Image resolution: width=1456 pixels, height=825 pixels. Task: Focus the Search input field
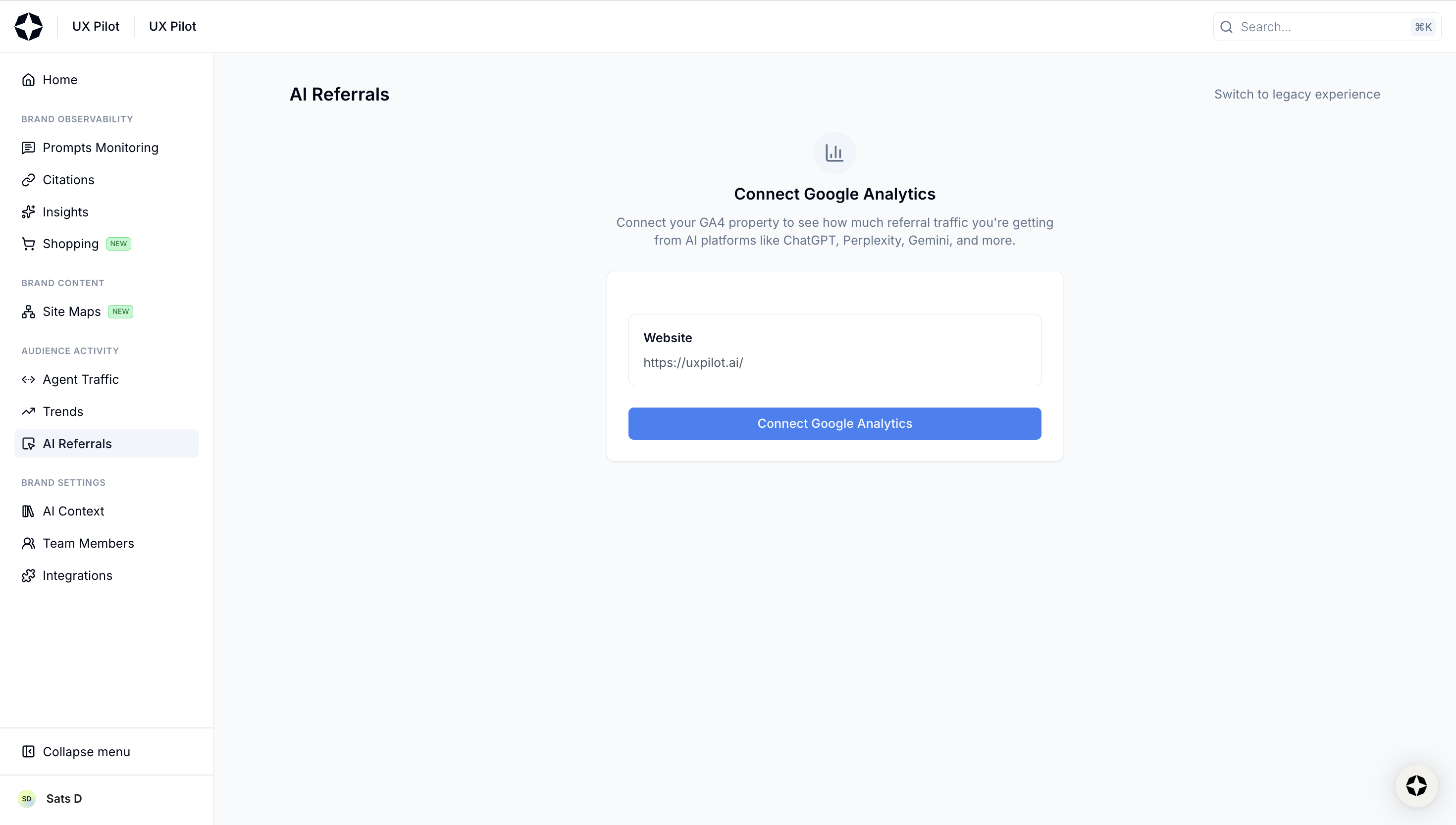point(1320,27)
